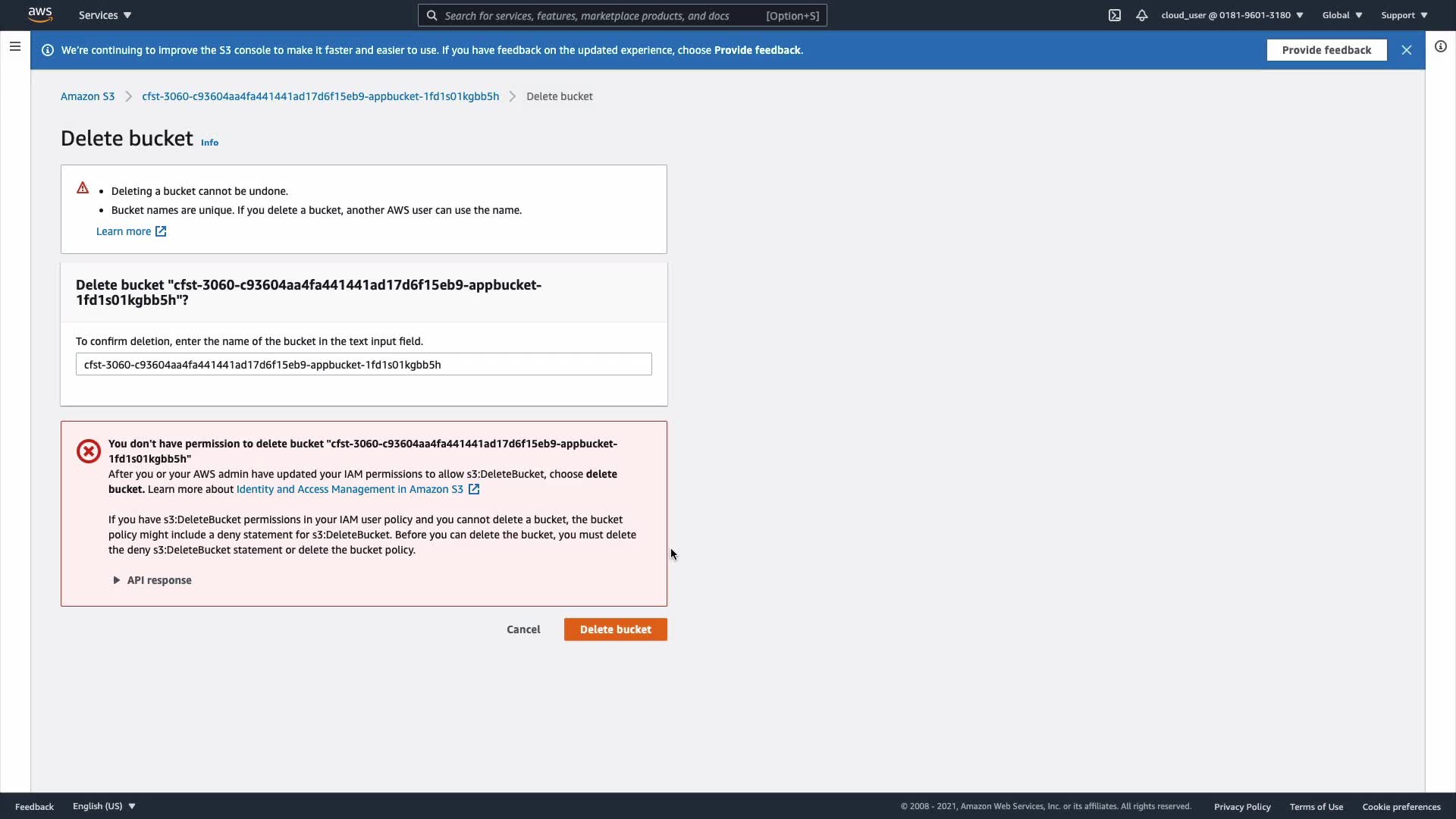Open the CloudShell terminal icon

[1114, 15]
